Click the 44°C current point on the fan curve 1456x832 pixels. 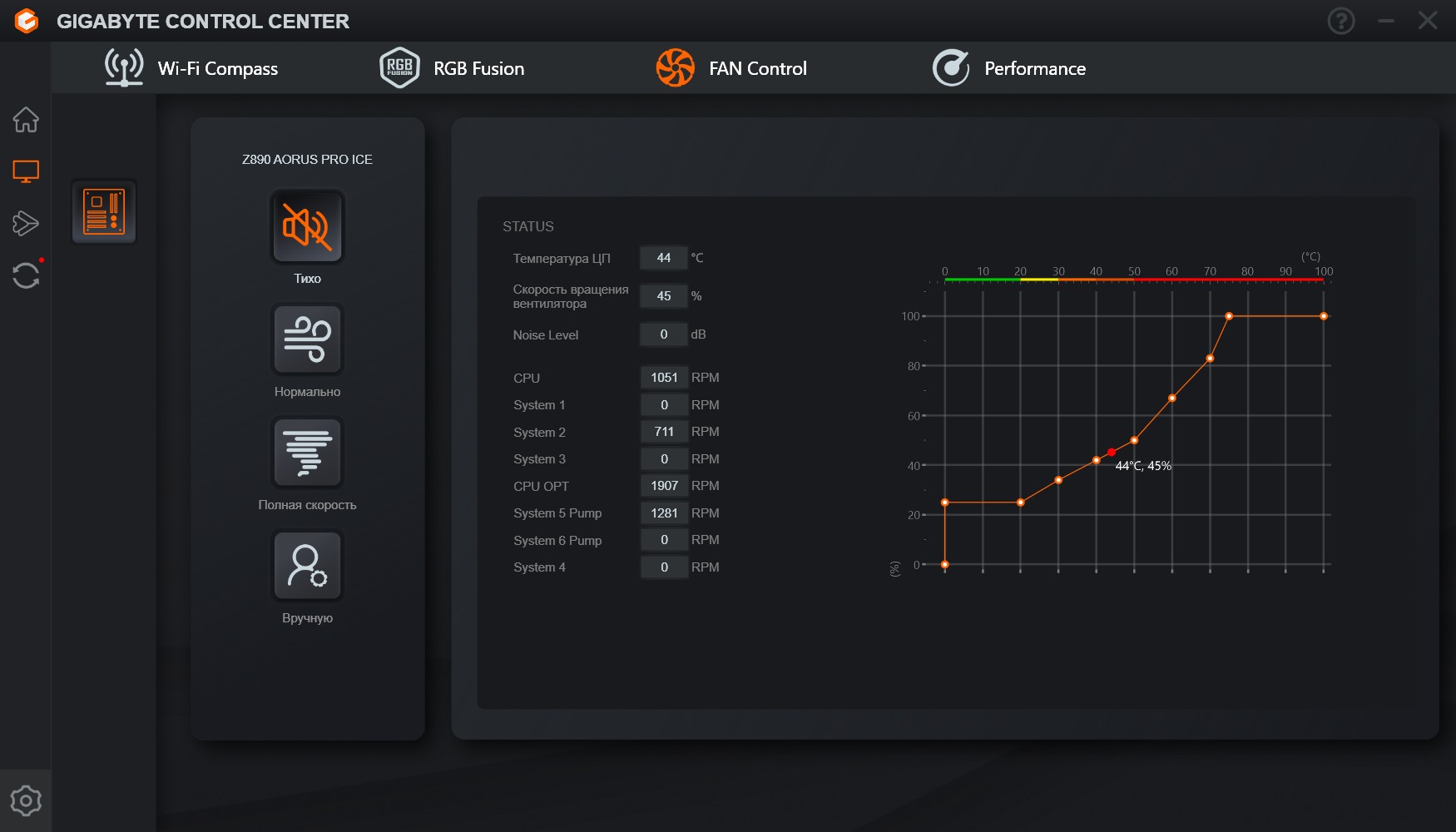pos(1112,453)
